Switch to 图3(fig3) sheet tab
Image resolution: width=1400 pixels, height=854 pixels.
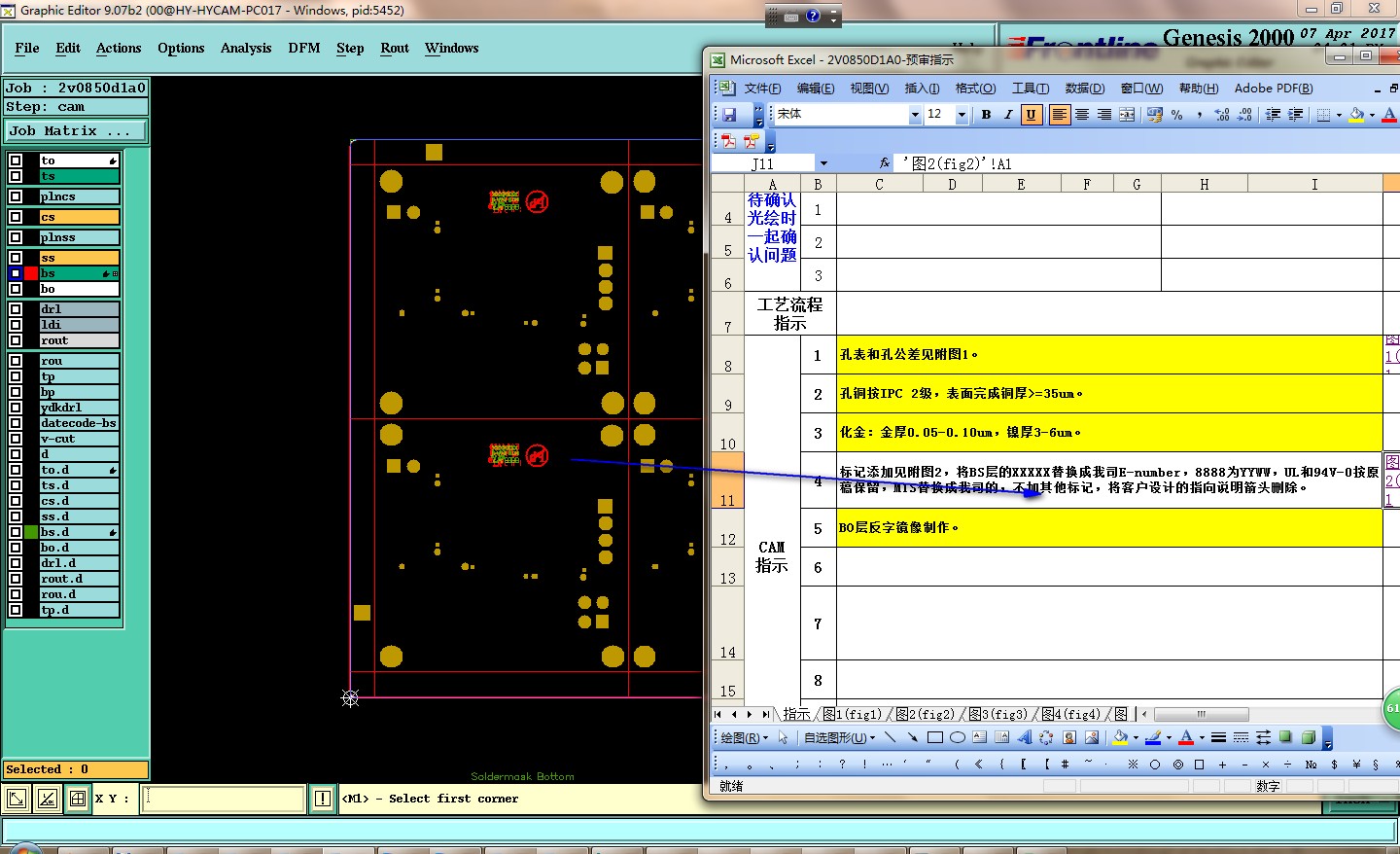(997, 714)
